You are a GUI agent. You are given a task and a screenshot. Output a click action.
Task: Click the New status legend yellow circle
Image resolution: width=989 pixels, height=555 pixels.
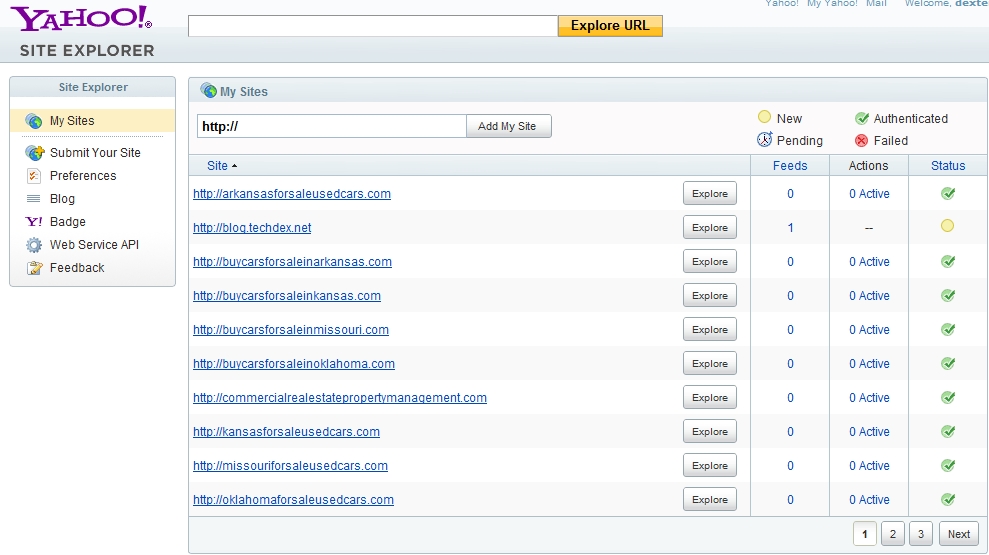[x=764, y=117]
